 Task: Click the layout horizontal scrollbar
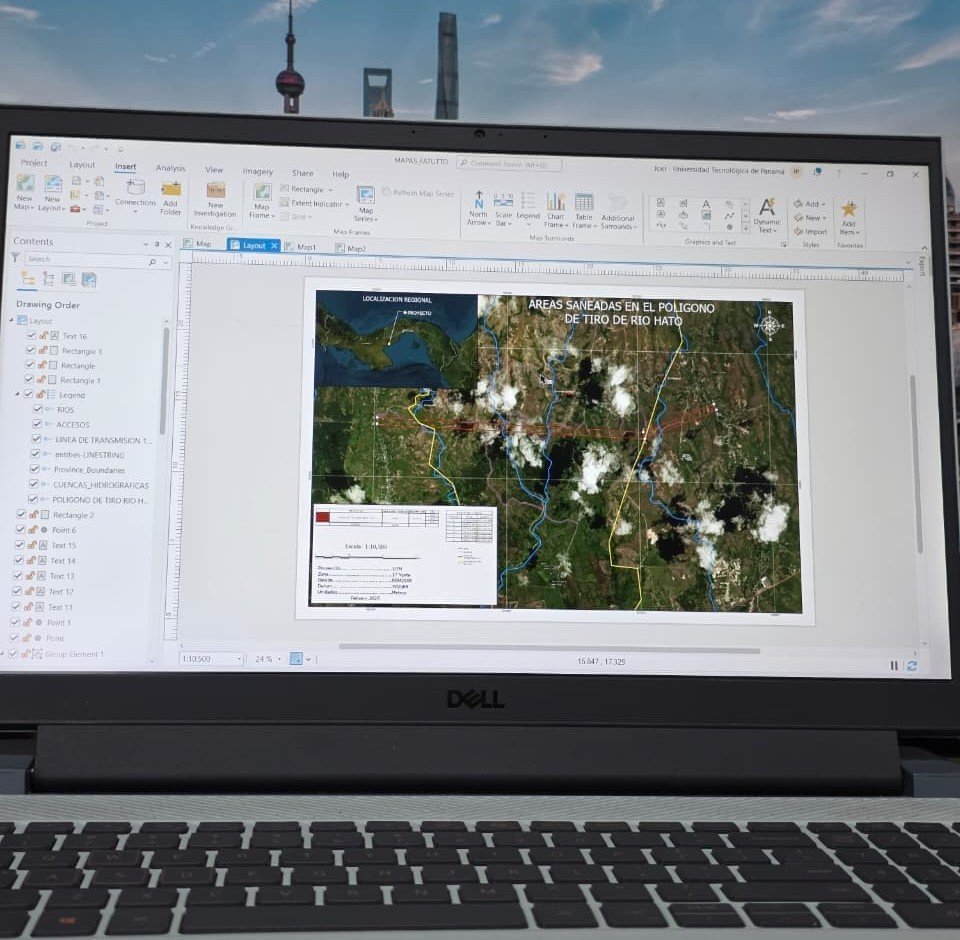(x=549, y=649)
